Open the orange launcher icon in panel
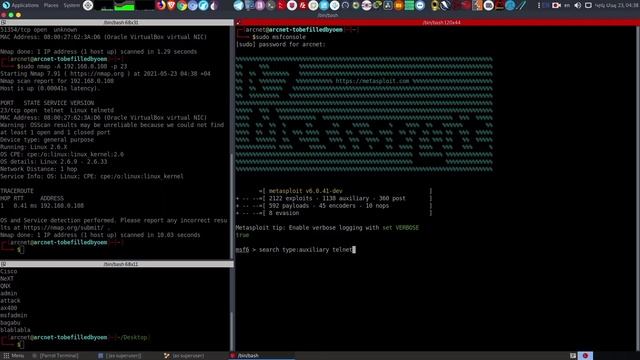This screenshot has height=360, width=640. (x=398, y=5)
